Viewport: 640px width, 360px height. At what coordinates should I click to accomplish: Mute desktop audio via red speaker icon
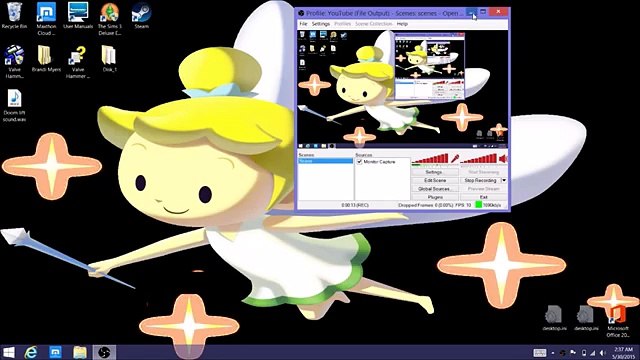pos(503,158)
